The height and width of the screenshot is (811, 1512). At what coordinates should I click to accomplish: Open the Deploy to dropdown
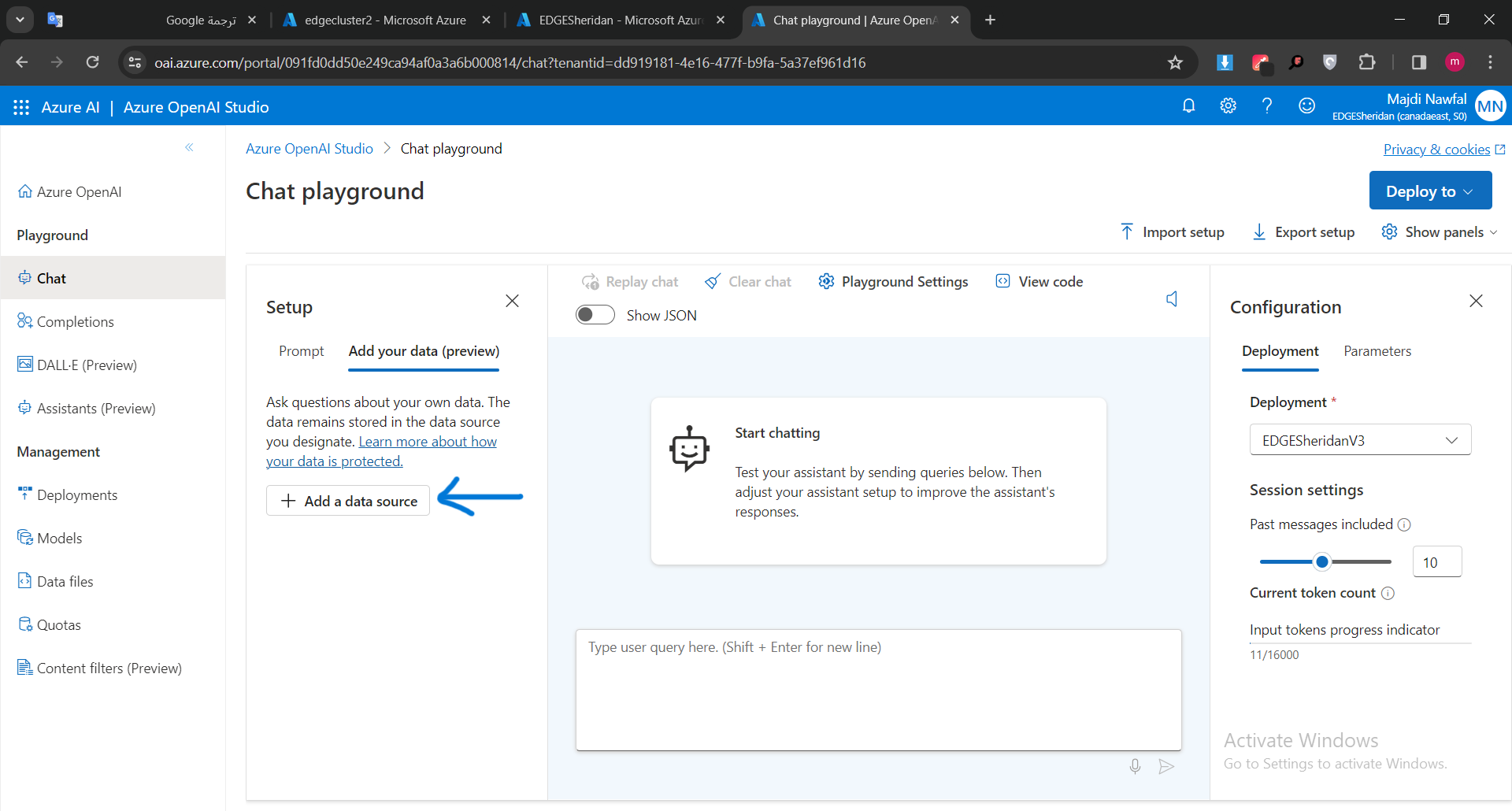click(x=1430, y=190)
